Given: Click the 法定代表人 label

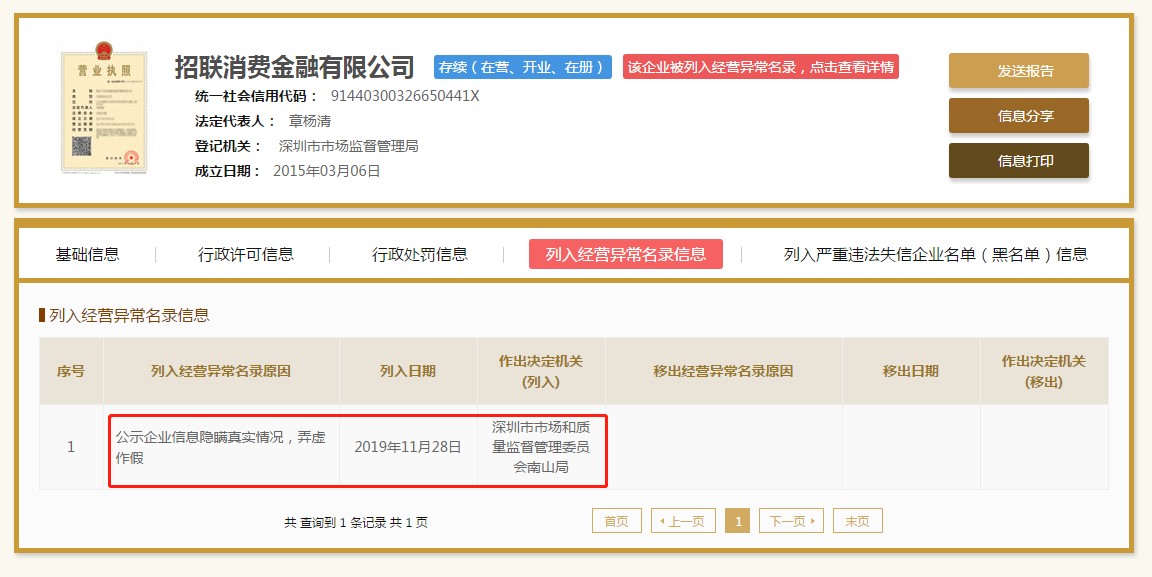Looking at the screenshot, I should 236,121.
